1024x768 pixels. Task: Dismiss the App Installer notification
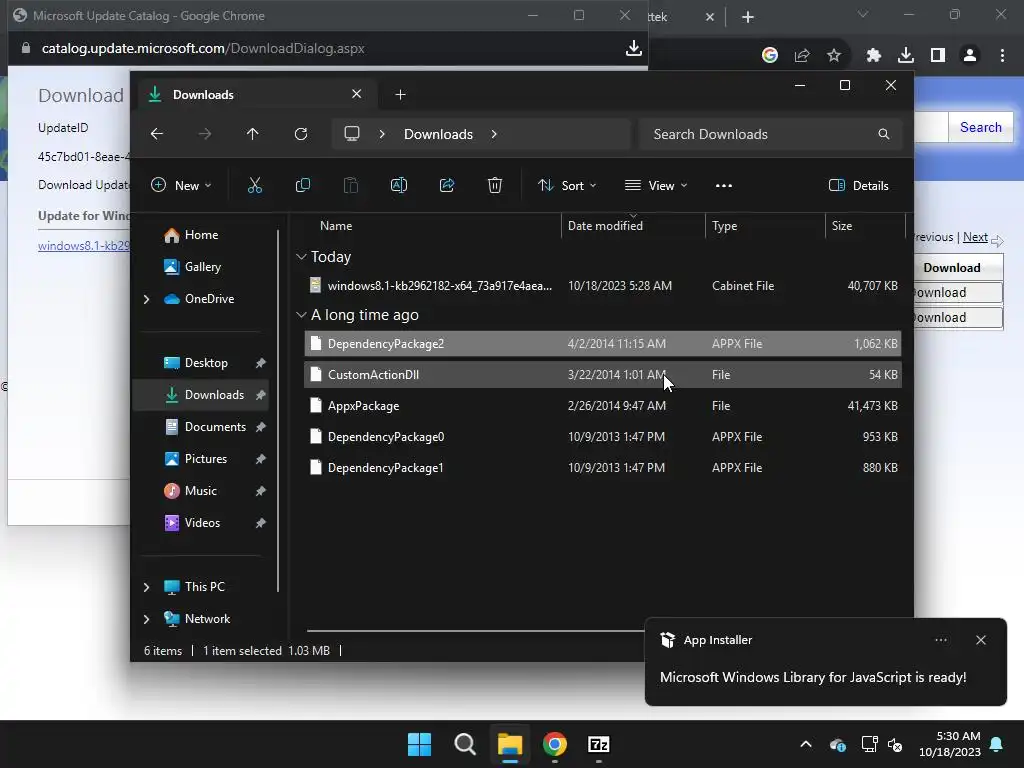pos(980,640)
